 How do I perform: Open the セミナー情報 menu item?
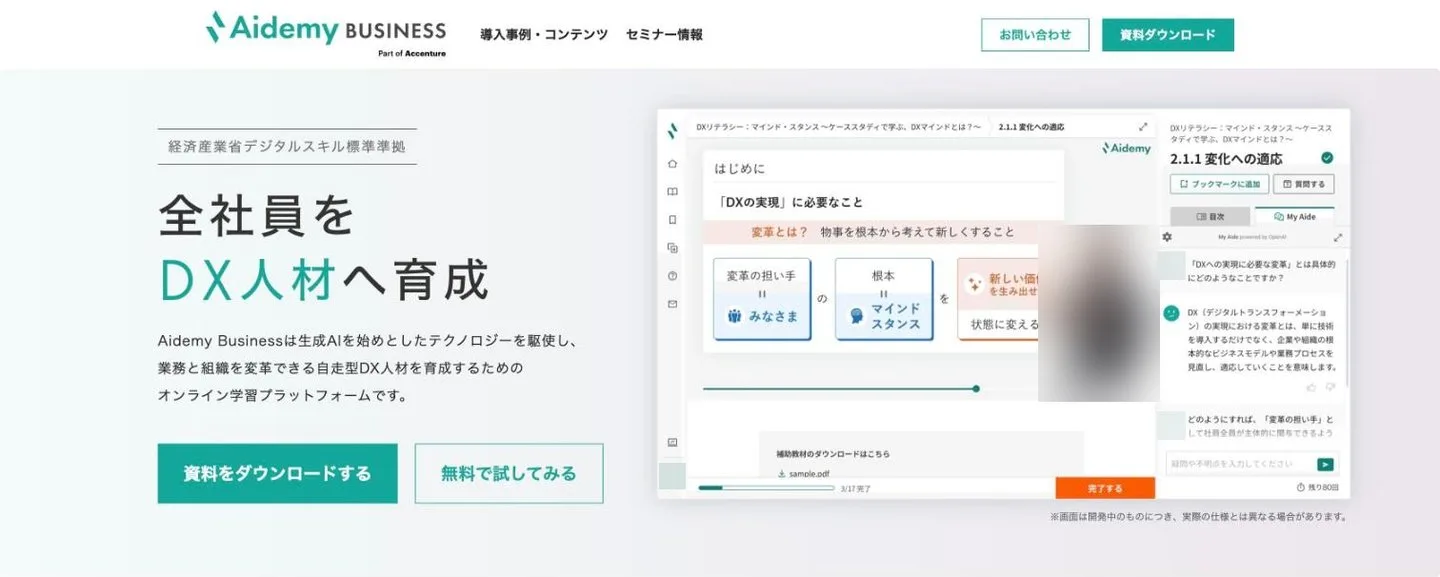point(664,35)
